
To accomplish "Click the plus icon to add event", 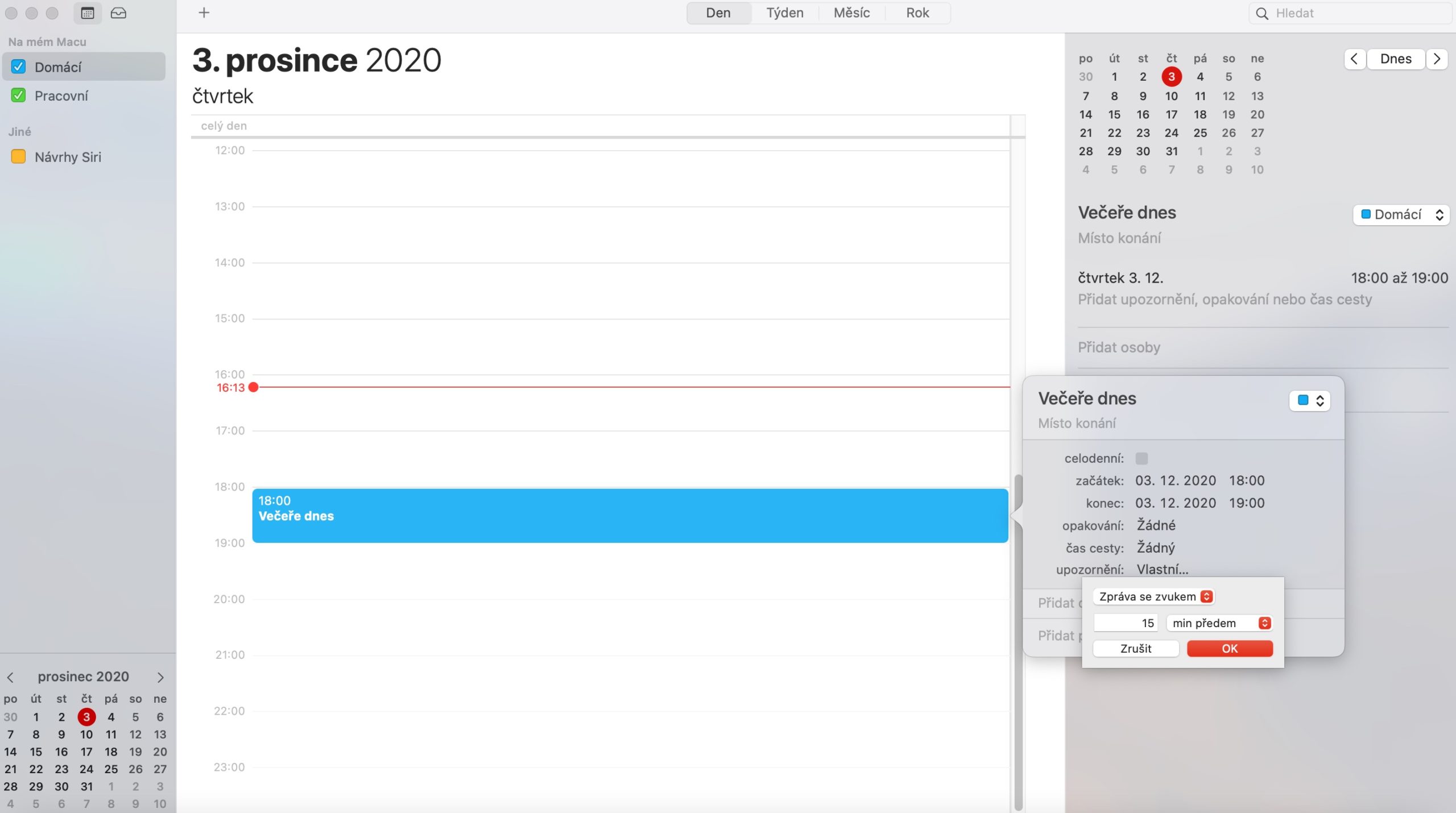I will click(204, 13).
